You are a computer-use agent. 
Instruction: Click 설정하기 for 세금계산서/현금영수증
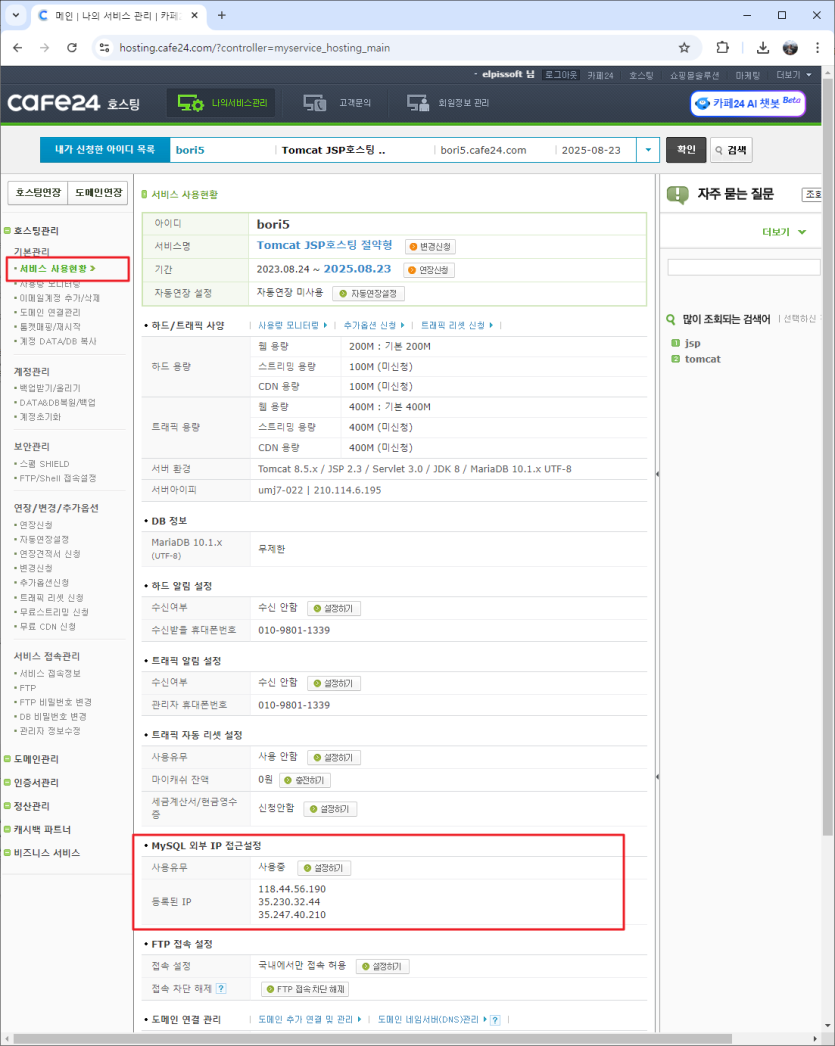click(330, 809)
